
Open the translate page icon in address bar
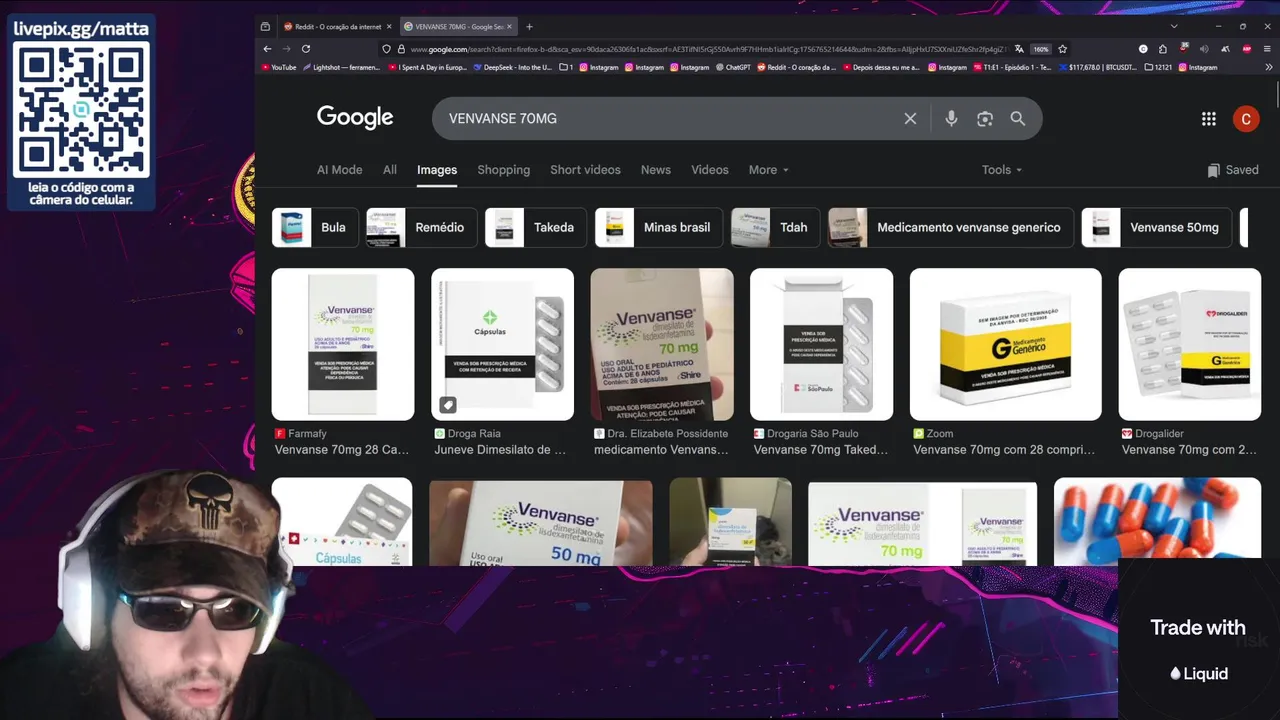1019,48
